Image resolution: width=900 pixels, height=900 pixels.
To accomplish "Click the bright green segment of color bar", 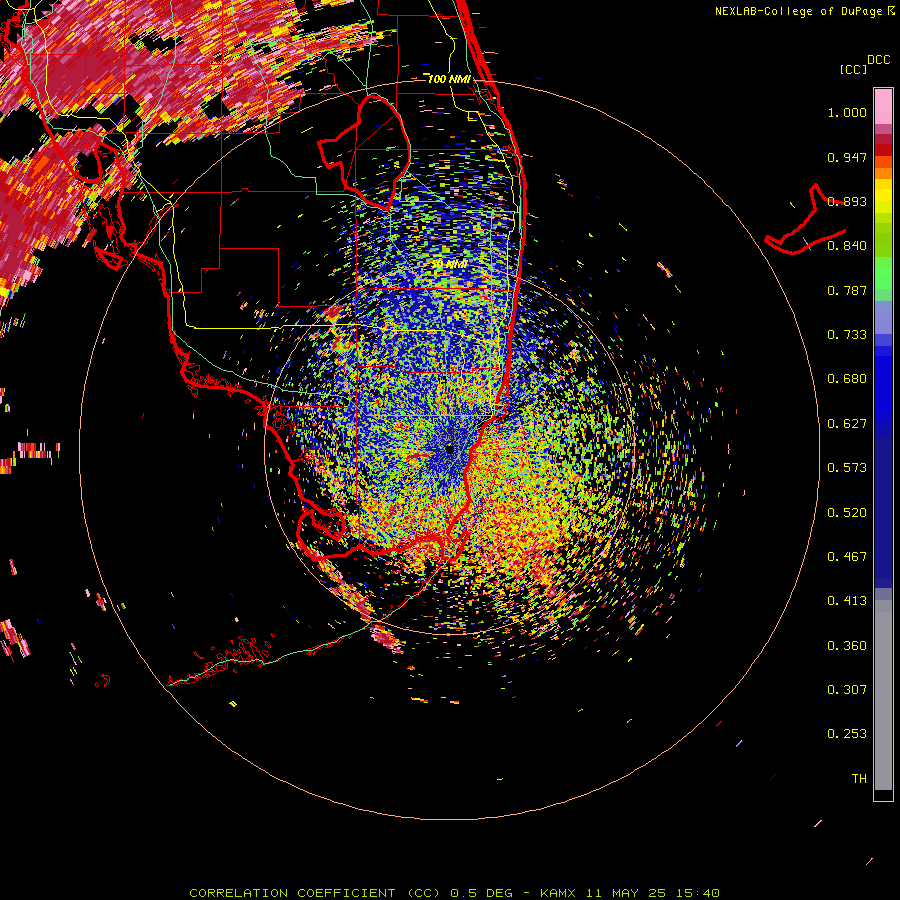I will click(883, 273).
